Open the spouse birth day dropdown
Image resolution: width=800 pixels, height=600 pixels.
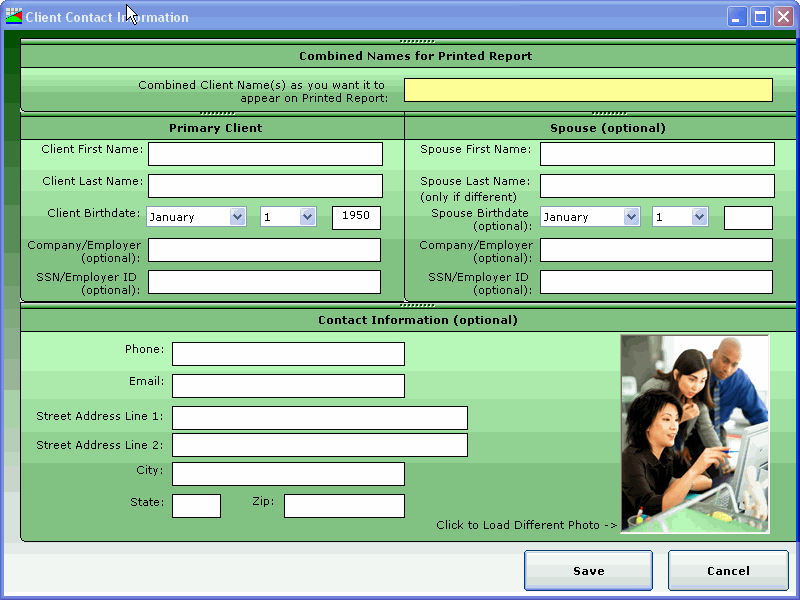pyautogui.click(x=680, y=217)
